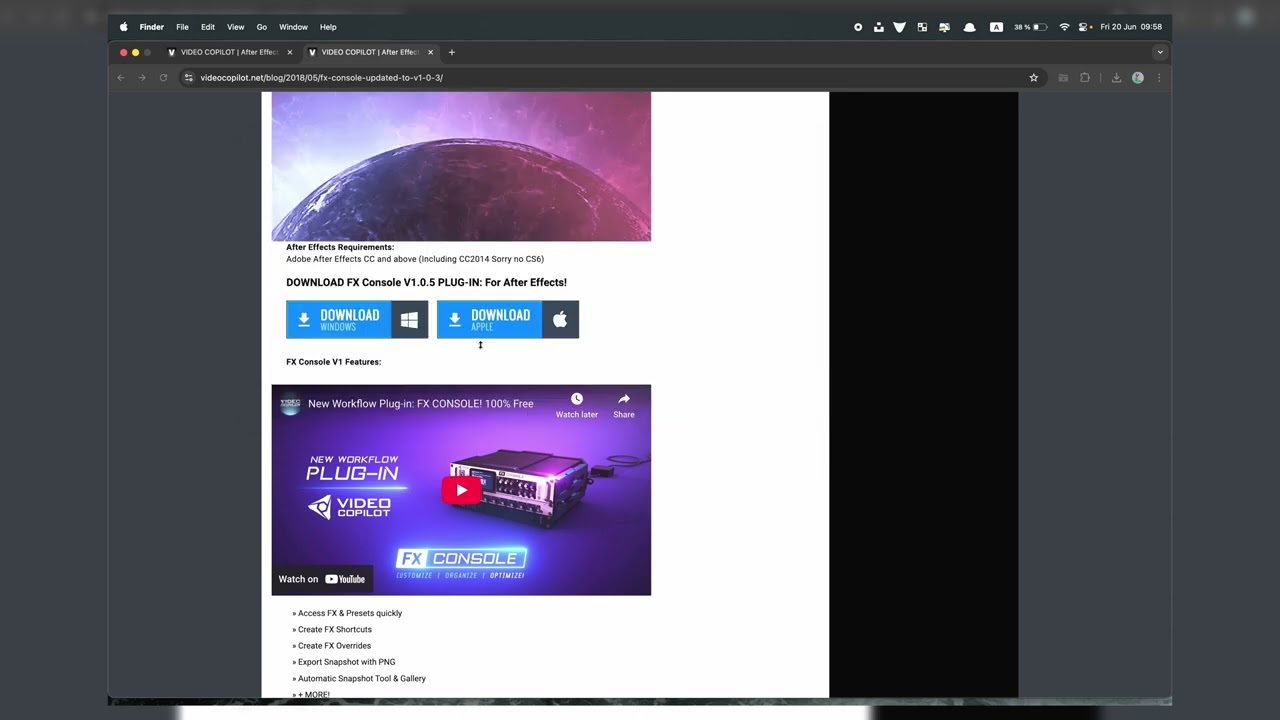
Task: Click Video Copilot channel avatar in video
Action: tap(290, 404)
